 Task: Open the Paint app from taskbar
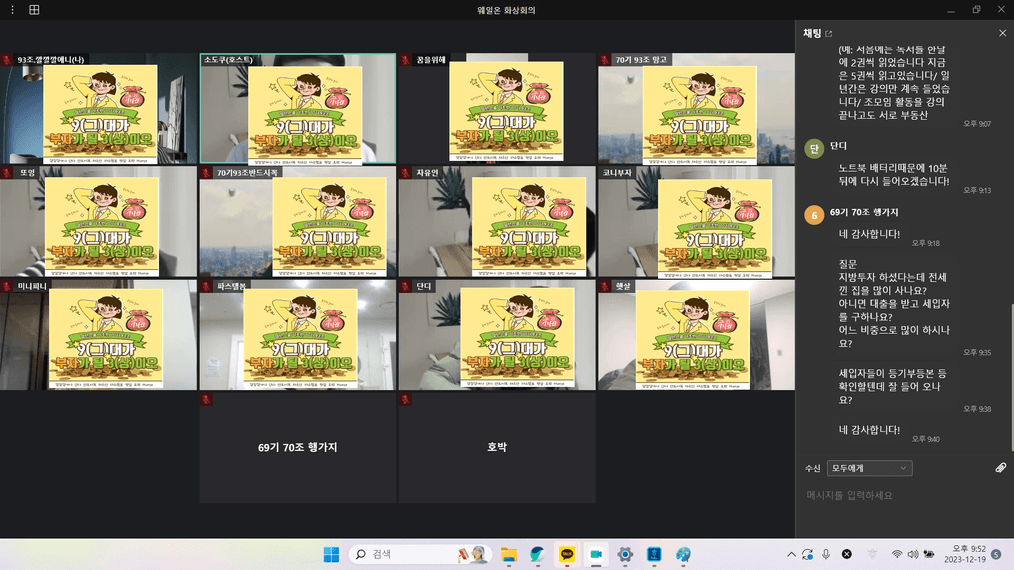pyautogui.click(x=684, y=554)
